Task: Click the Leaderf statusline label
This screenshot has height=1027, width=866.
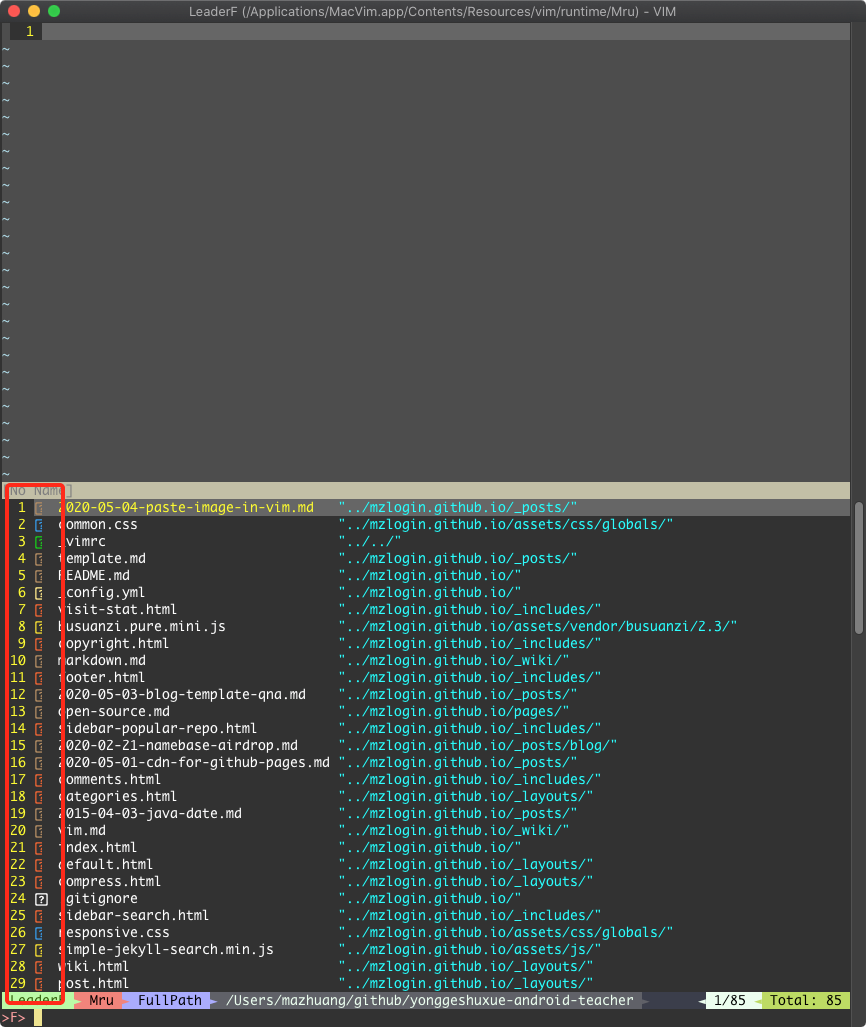Action: pos(32,1000)
